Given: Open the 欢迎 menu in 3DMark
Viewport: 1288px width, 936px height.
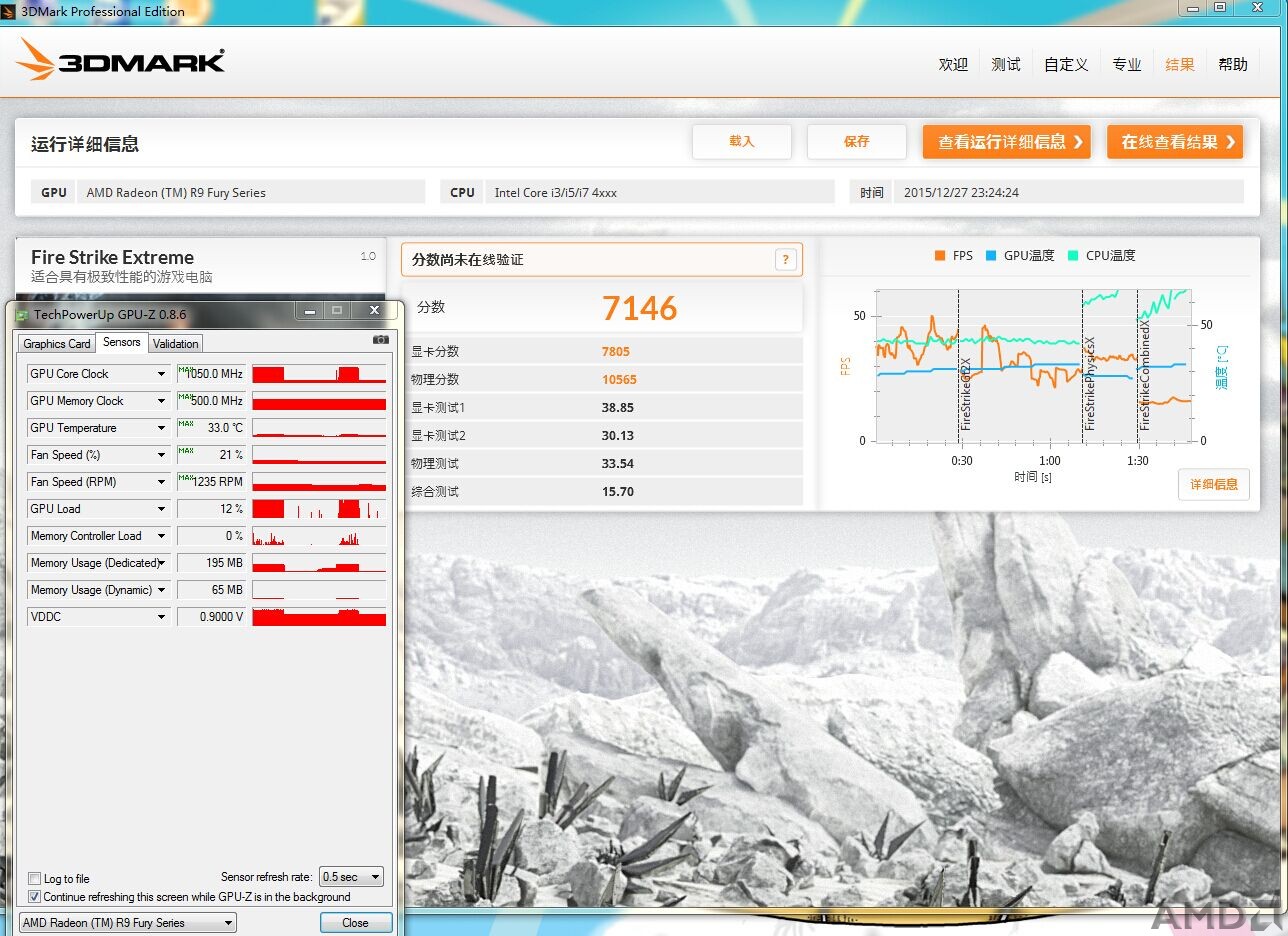Looking at the screenshot, I should [953, 64].
